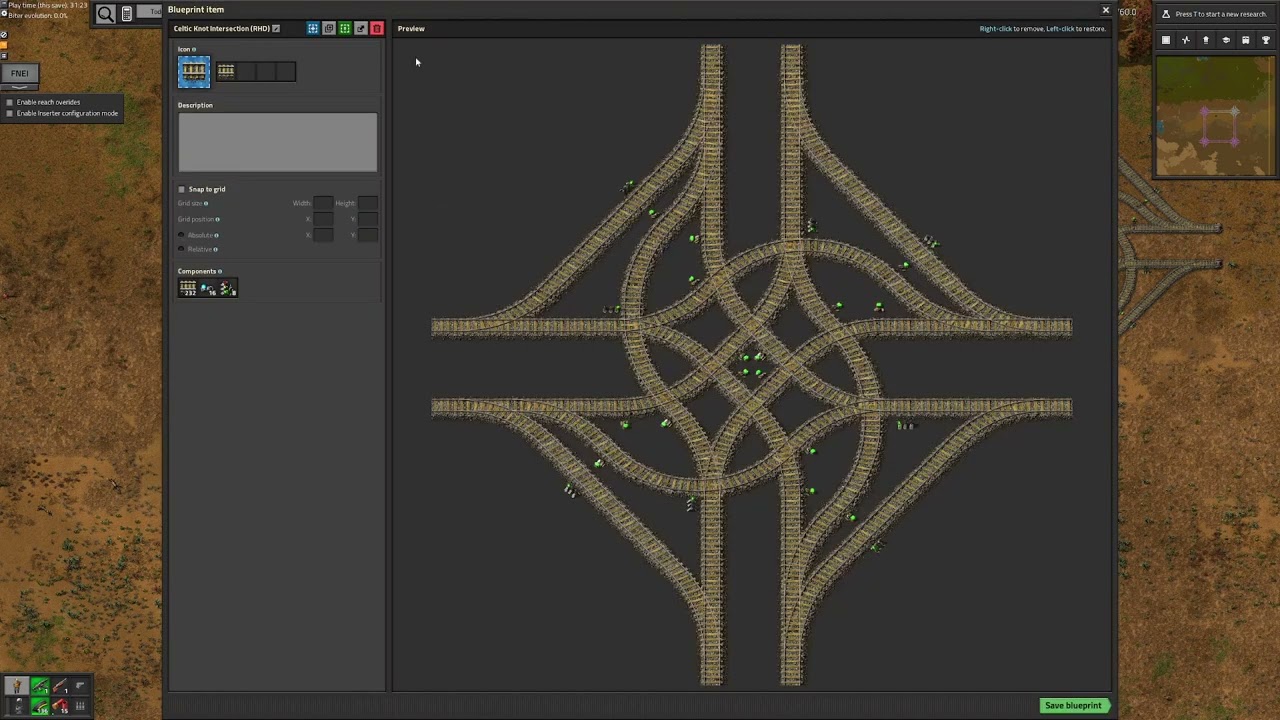Select the Relative radio option
This screenshot has width=1280, height=720.
coord(181,249)
